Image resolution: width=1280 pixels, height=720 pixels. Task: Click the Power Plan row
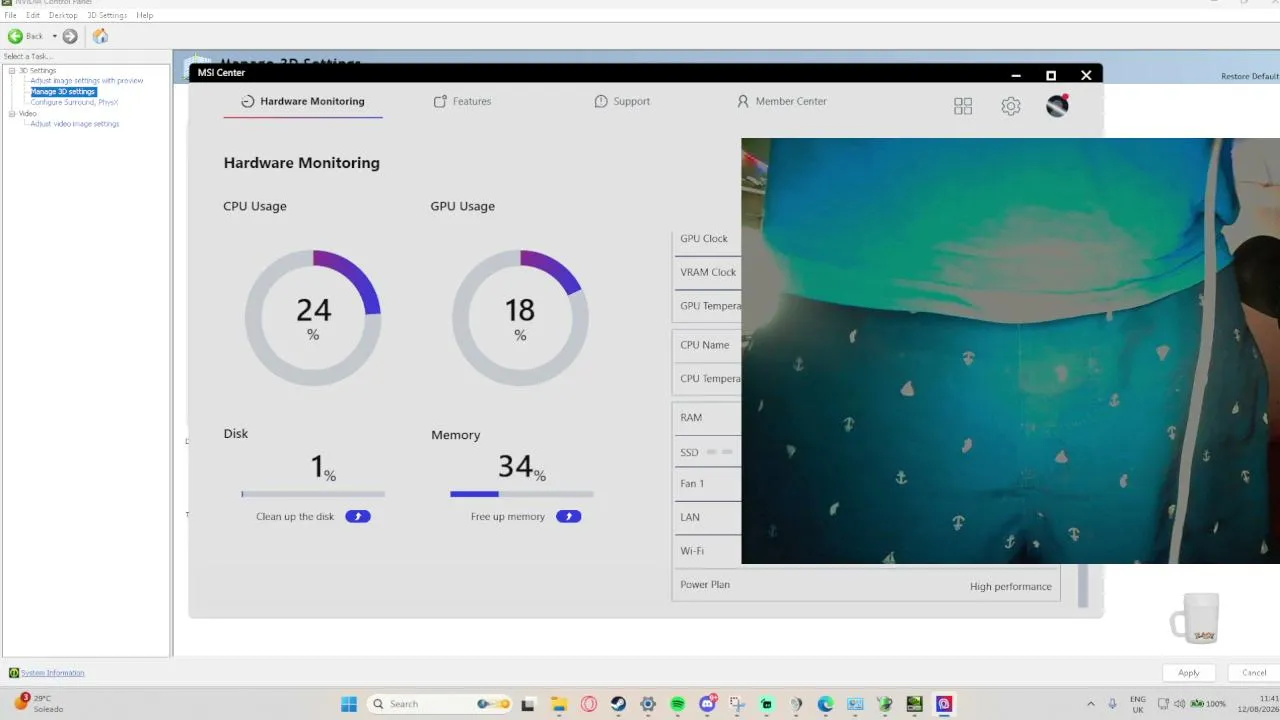[866, 585]
